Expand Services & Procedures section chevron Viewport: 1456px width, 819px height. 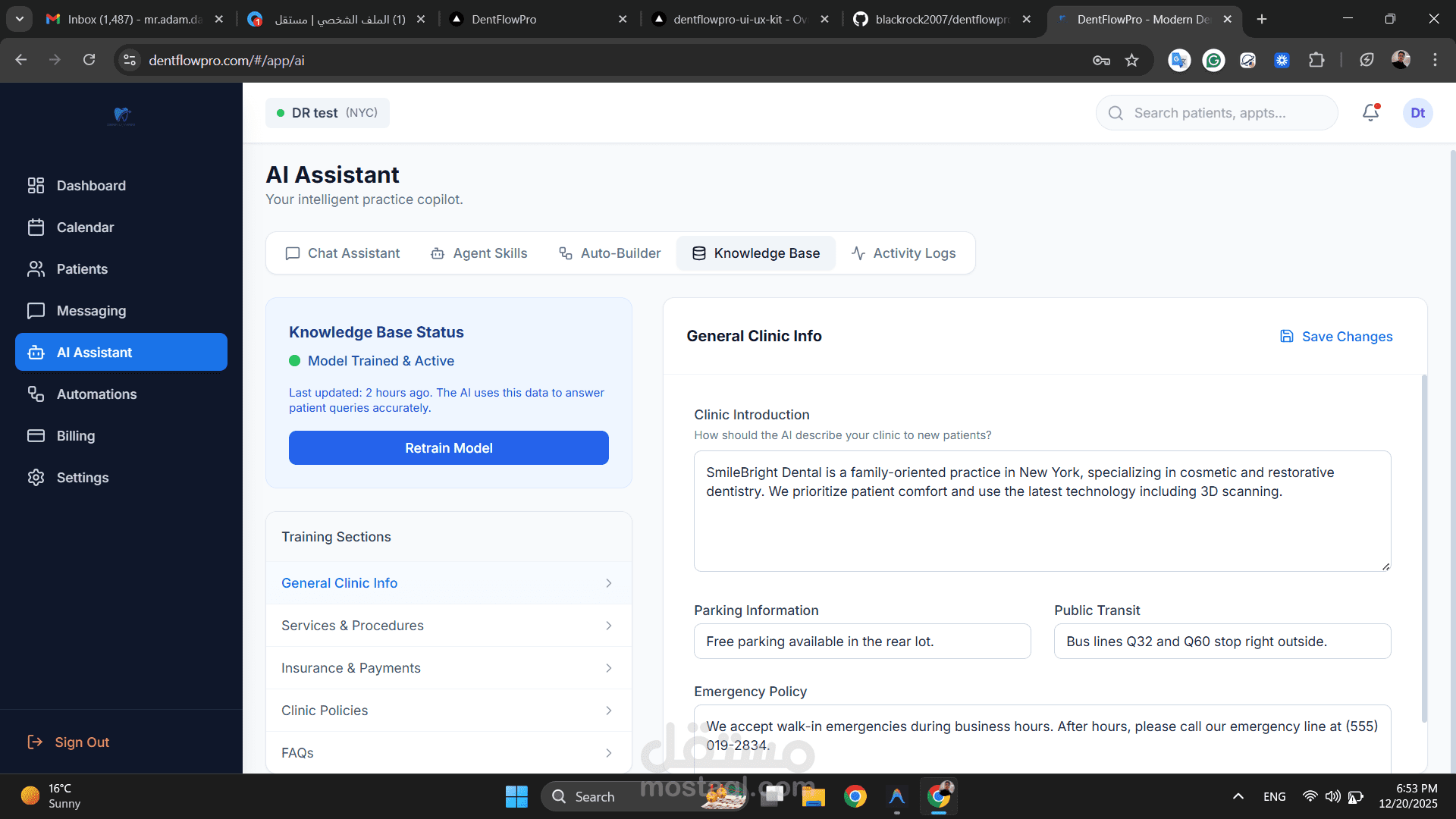608,626
